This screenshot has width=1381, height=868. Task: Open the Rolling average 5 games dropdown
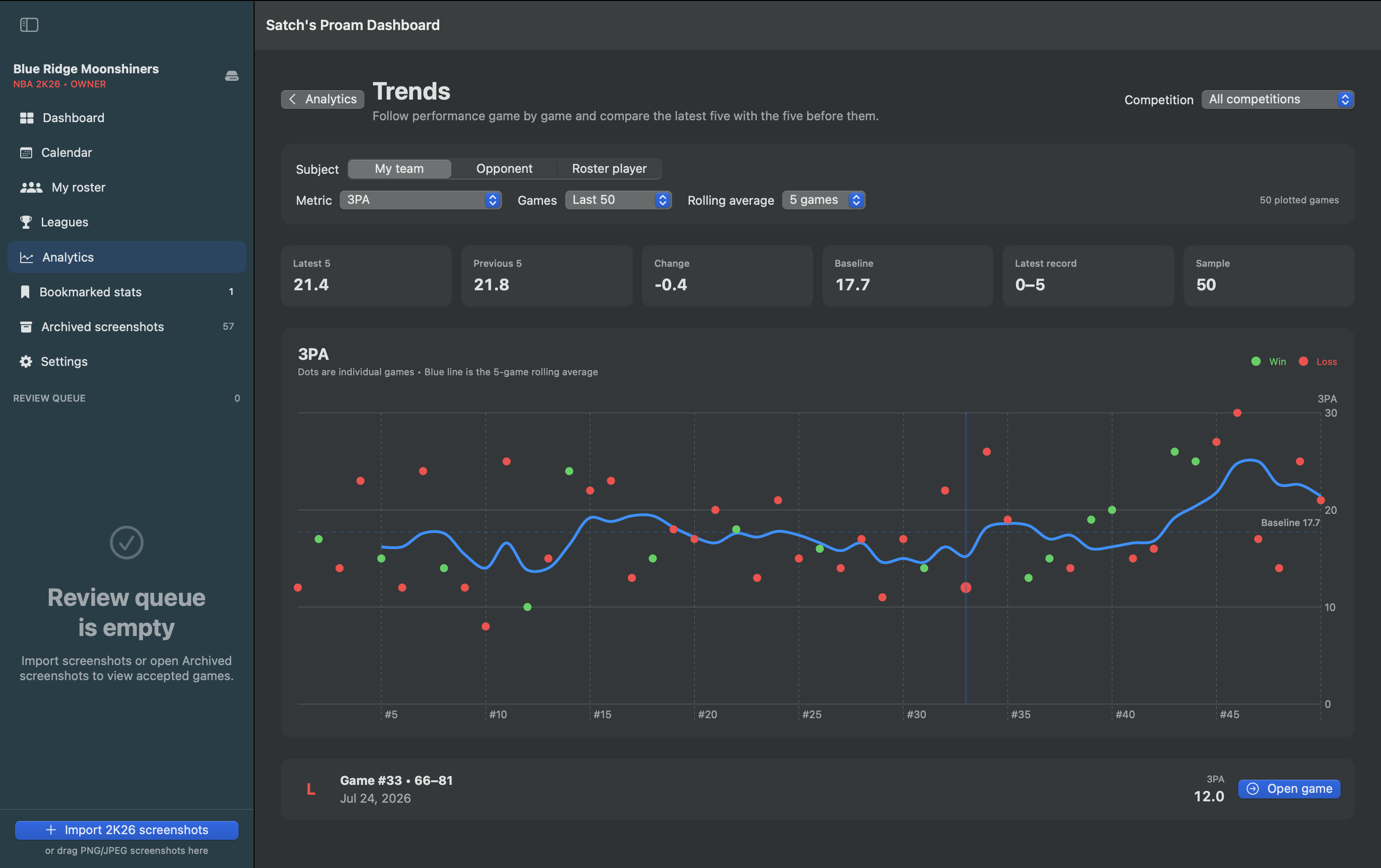coord(823,200)
